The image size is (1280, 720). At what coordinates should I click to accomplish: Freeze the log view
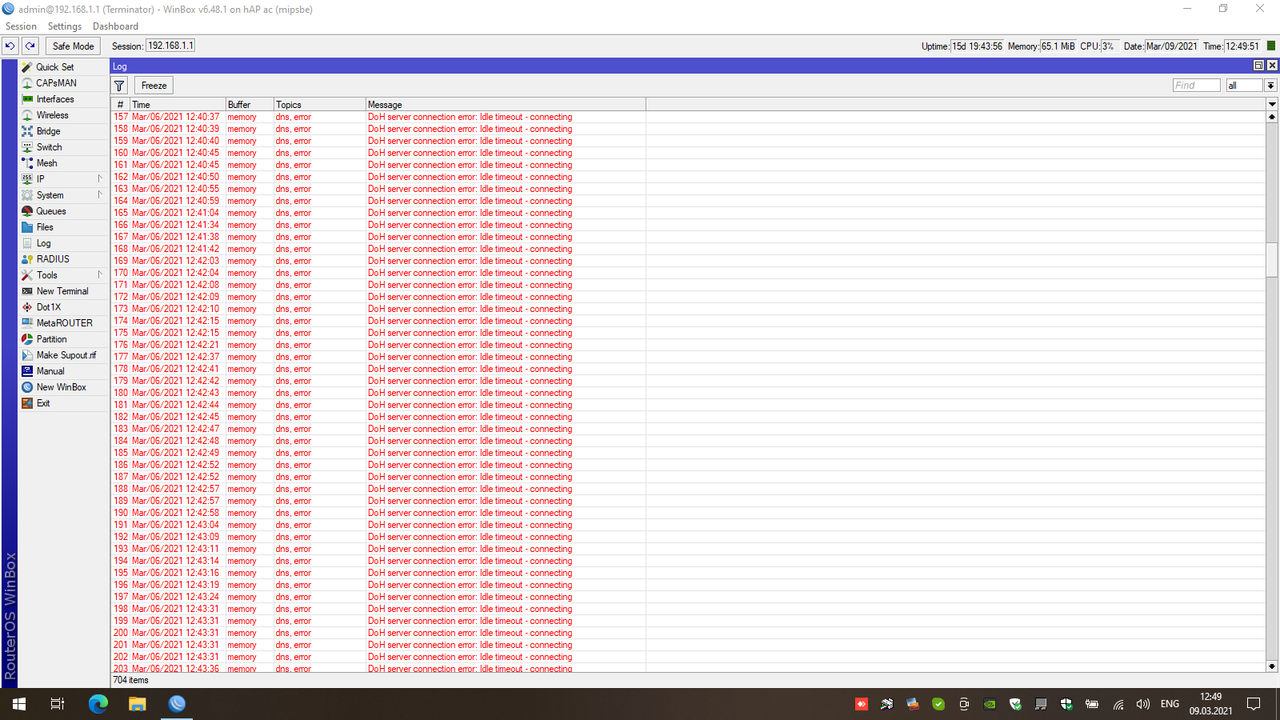coord(154,86)
